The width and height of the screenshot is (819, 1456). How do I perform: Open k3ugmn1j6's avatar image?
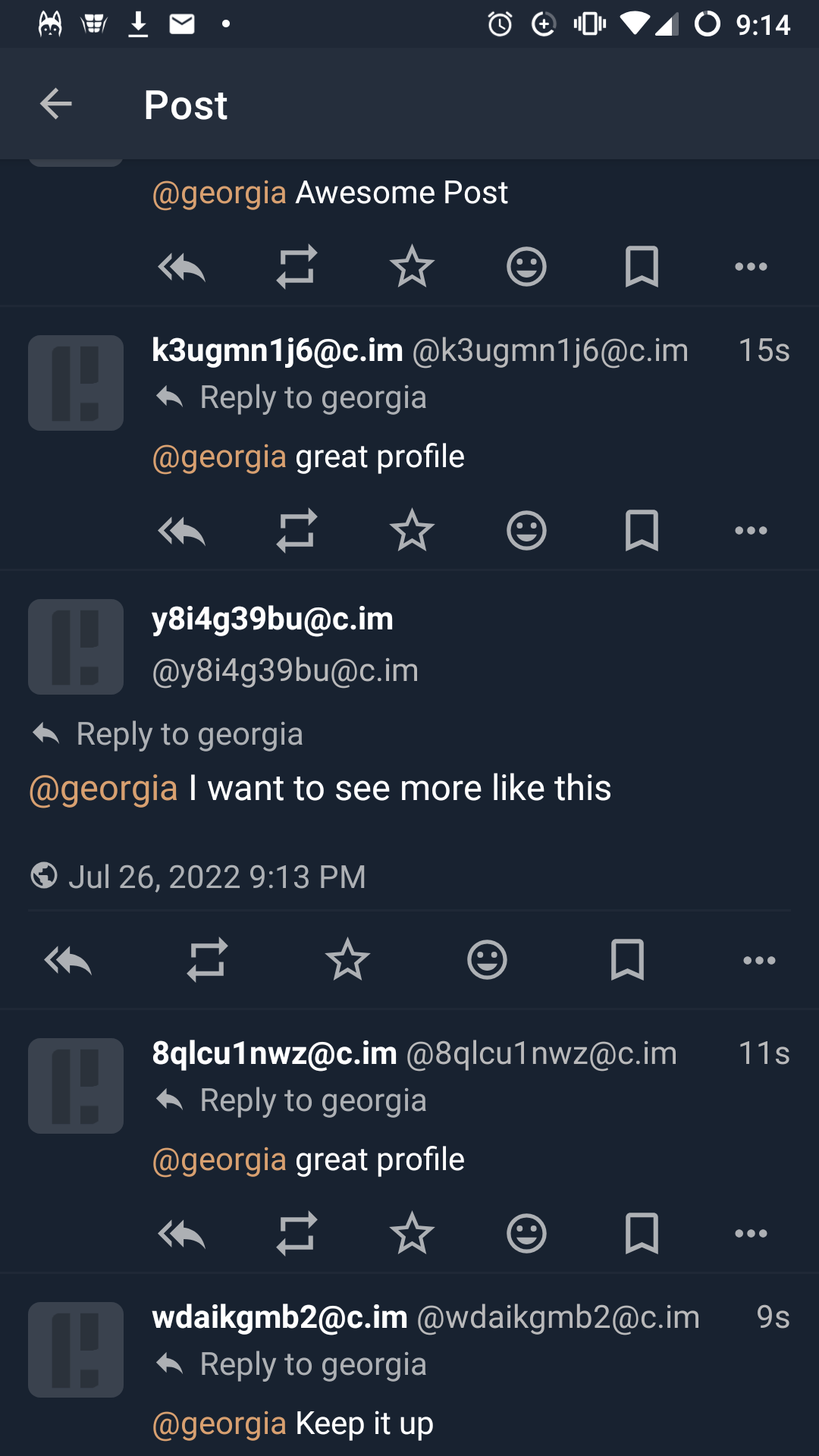pyautogui.click(x=76, y=383)
